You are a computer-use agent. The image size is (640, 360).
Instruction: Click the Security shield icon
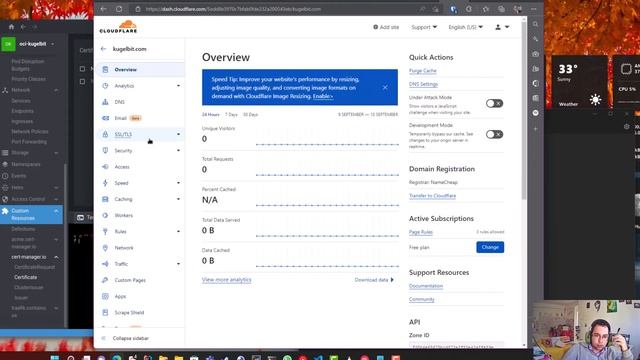pyautogui.click(x=105, y=151)
